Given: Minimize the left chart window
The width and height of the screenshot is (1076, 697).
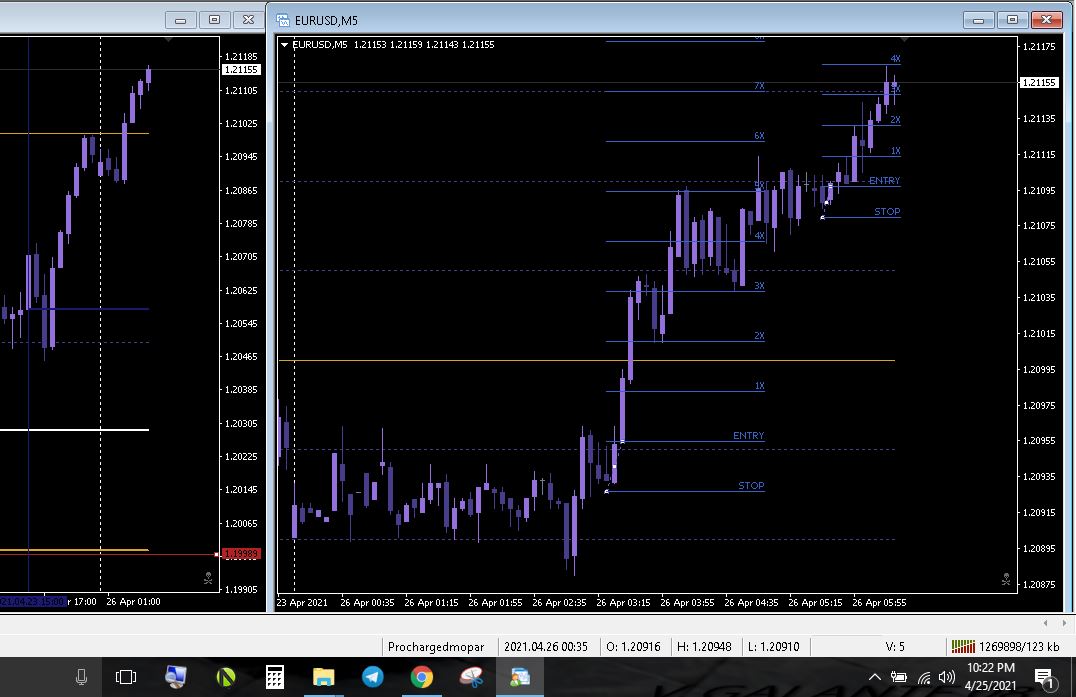Looking at the screenshot, I should (x=180, y=20).
